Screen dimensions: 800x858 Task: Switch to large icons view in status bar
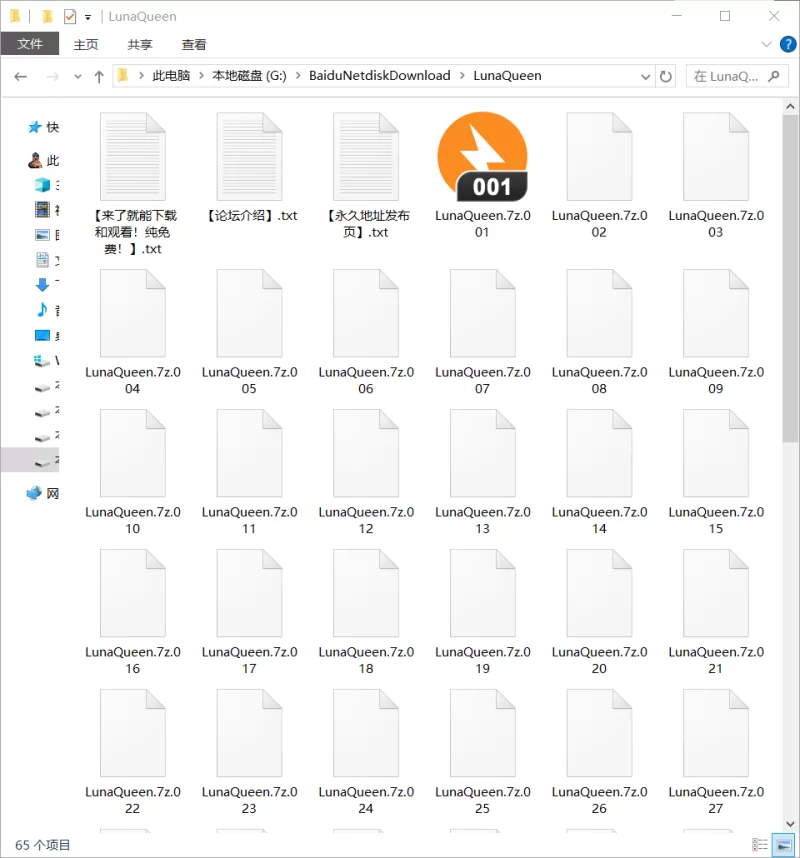point(782,845)
